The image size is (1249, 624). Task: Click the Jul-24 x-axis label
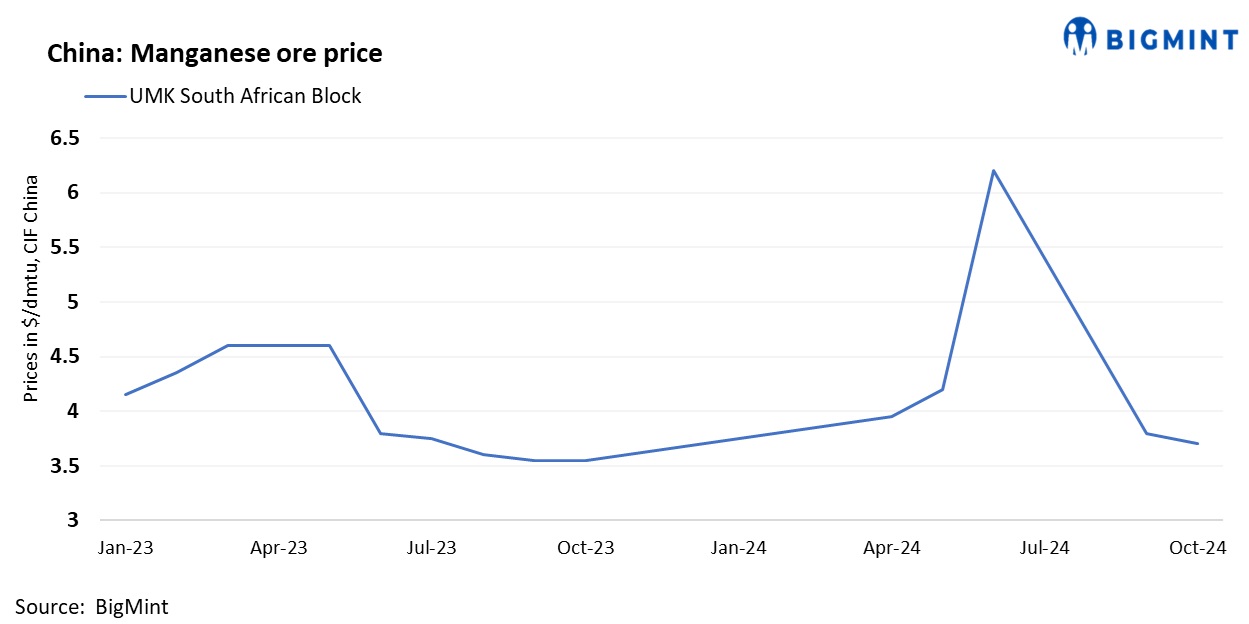[x=1044, y=548]
